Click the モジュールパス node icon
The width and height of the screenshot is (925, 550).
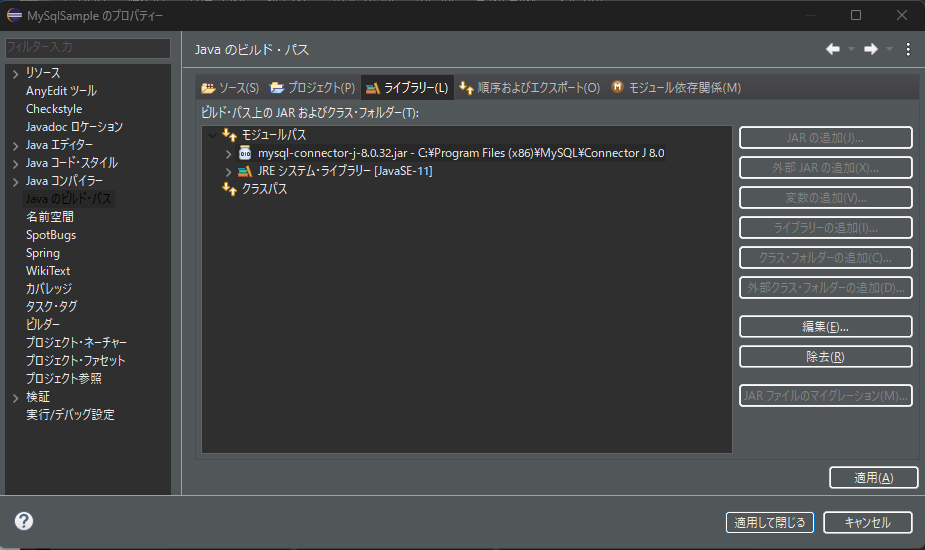pos(229,135)
